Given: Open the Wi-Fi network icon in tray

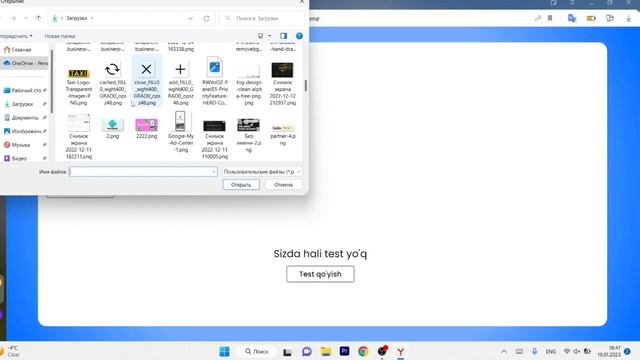Looking at the screenshot, I should point(567,351).
